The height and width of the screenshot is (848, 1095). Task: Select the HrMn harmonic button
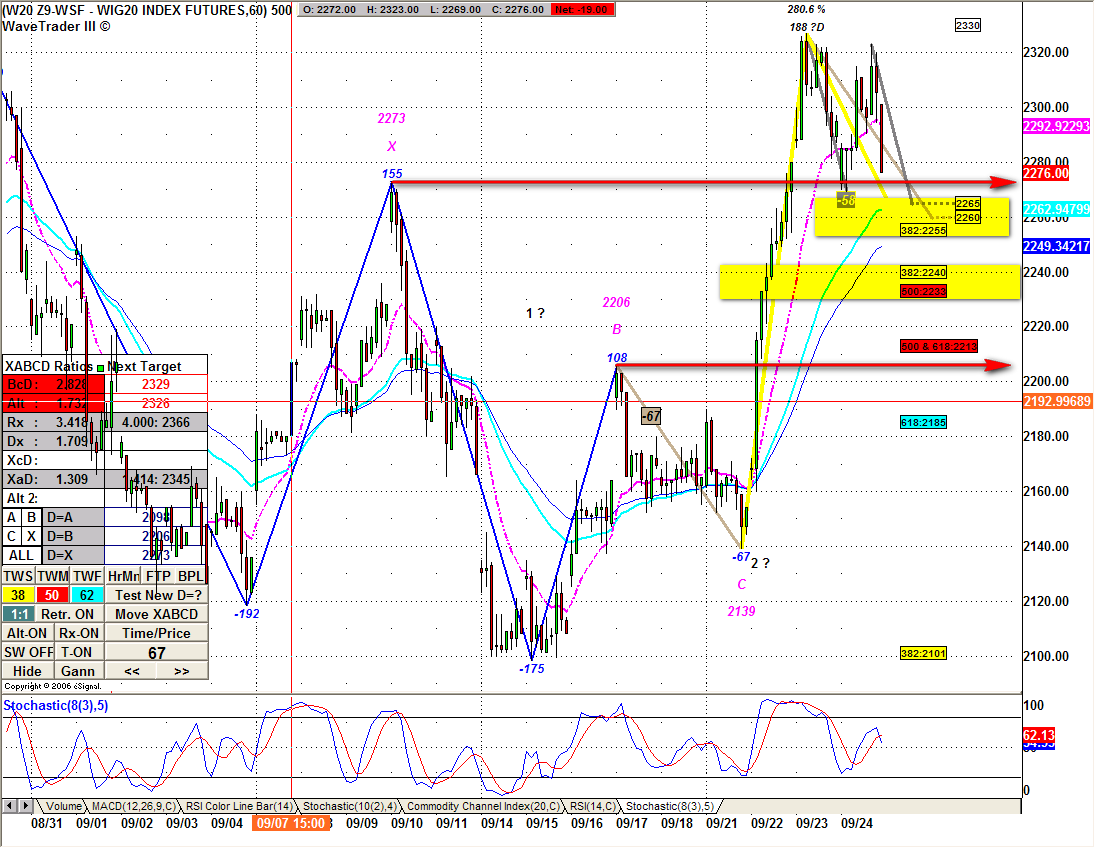[124, 576]
